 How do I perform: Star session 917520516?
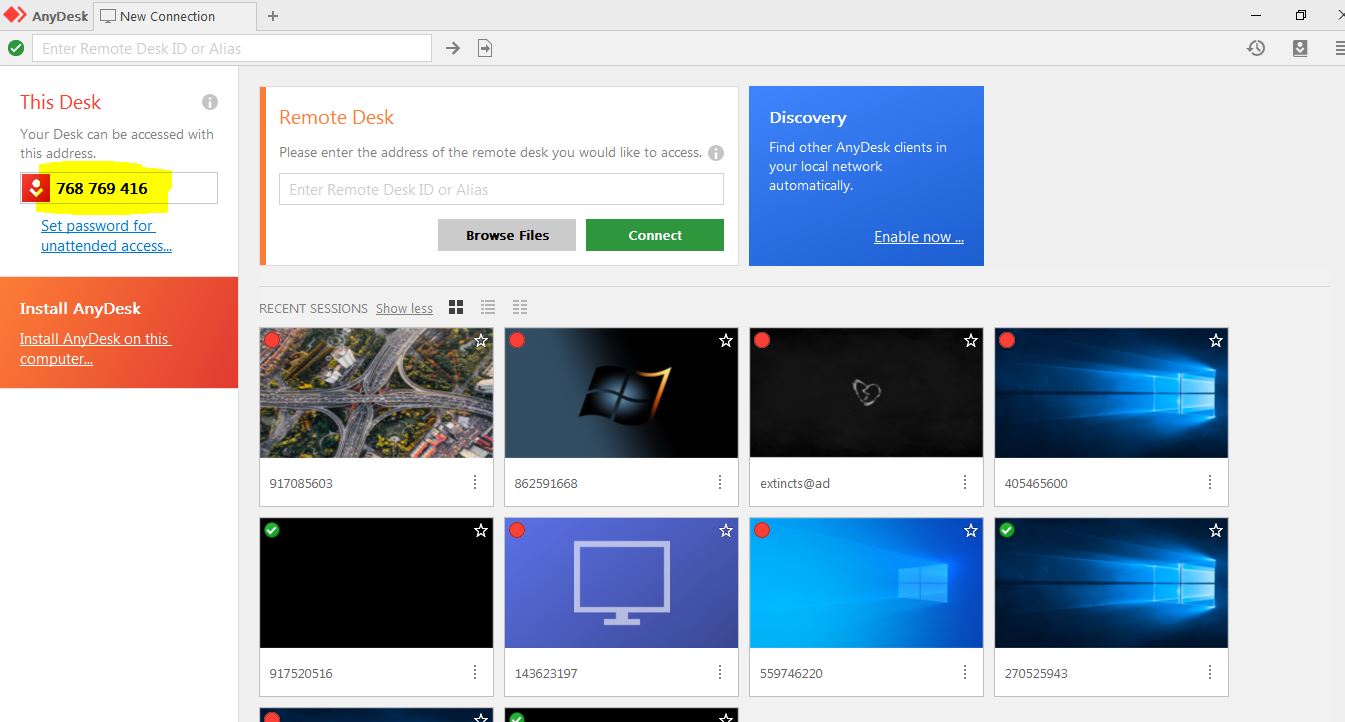tap(481, 531)
